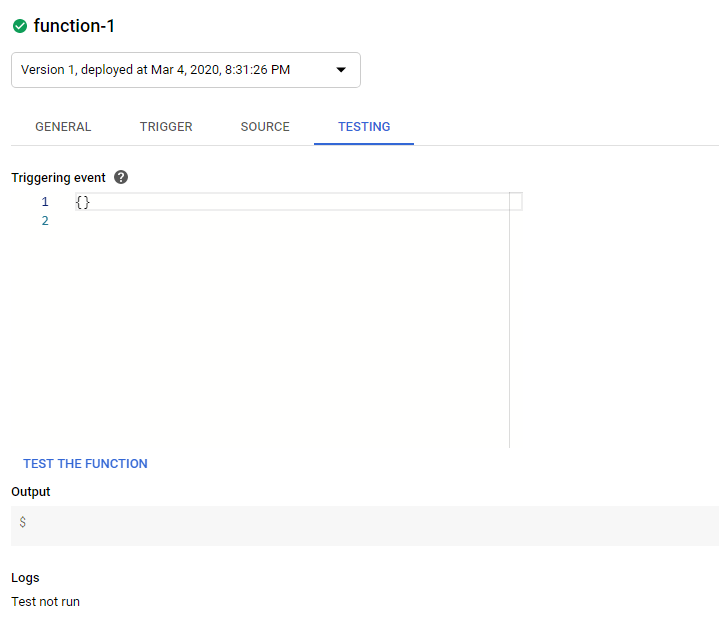
Task: Open the TRIGGER tab
Action: point(166,127)
